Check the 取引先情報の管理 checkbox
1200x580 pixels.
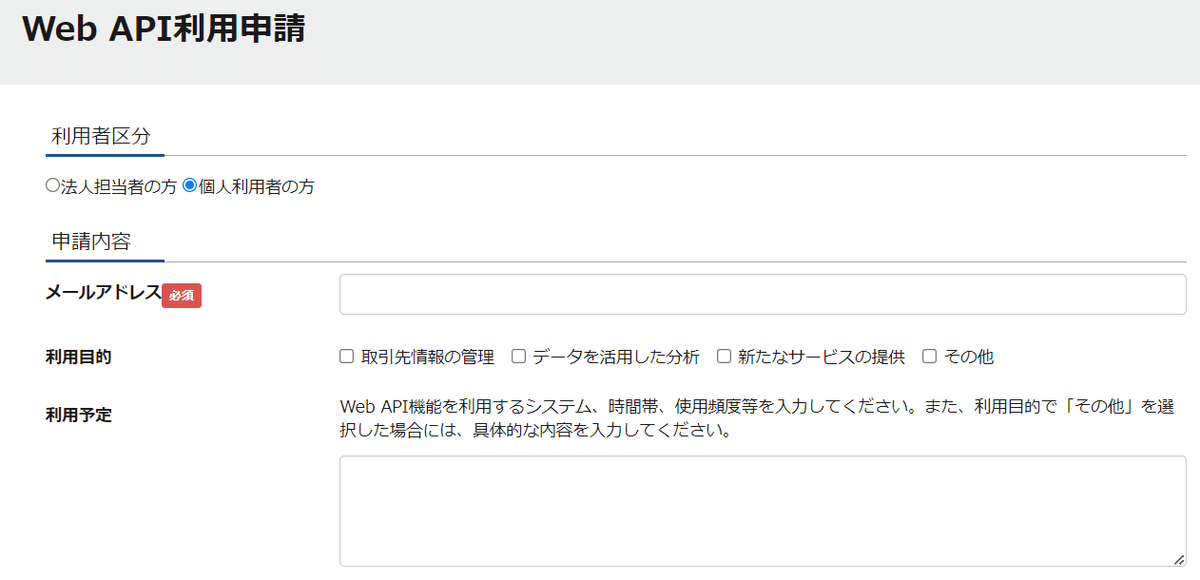(x=346, y=355)
